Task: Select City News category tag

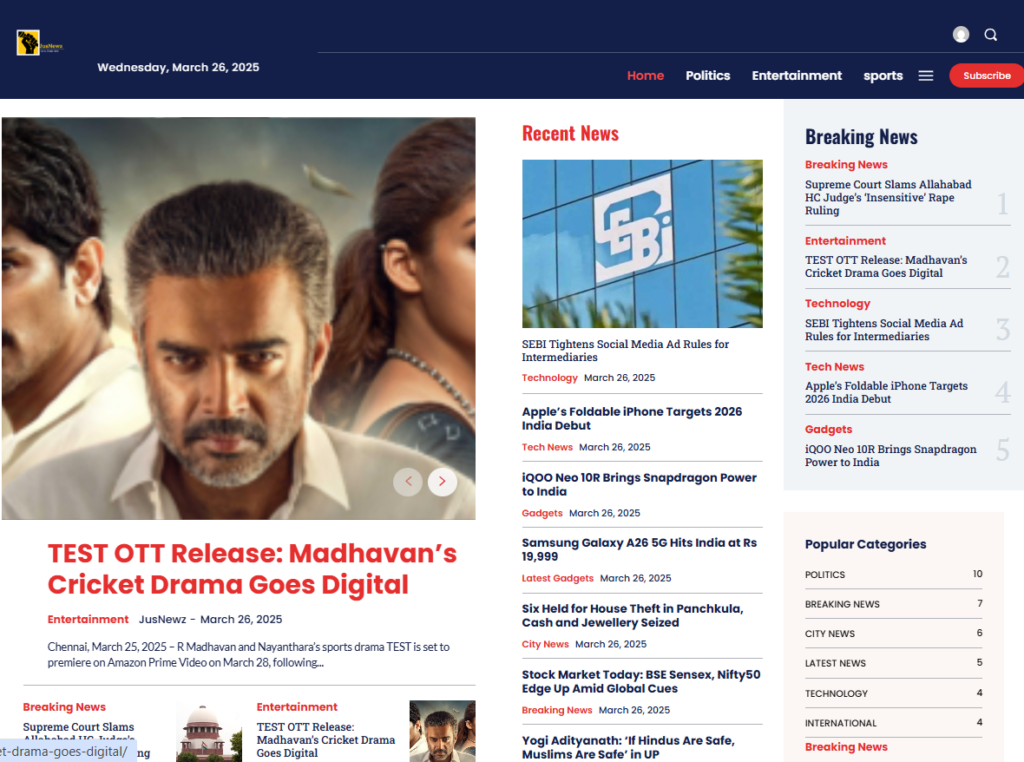Action: [545, 644]
